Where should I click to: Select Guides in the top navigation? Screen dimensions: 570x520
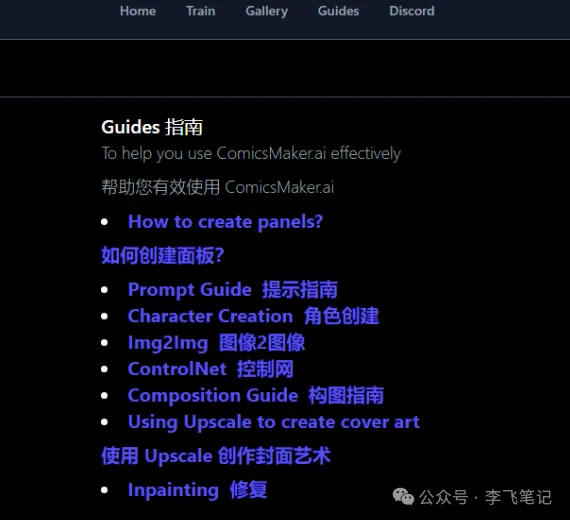[338, 11]
